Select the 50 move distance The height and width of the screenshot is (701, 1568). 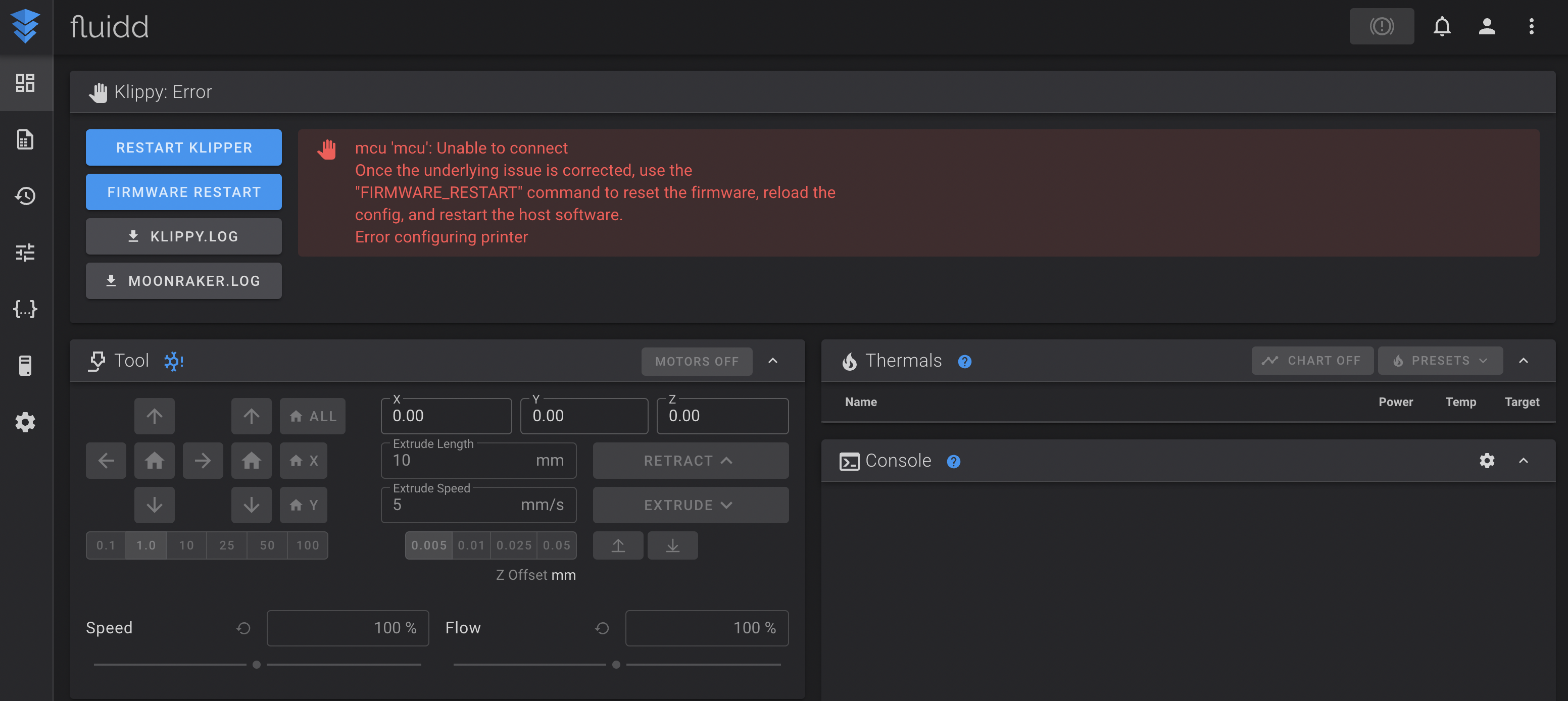coord(267,545)
